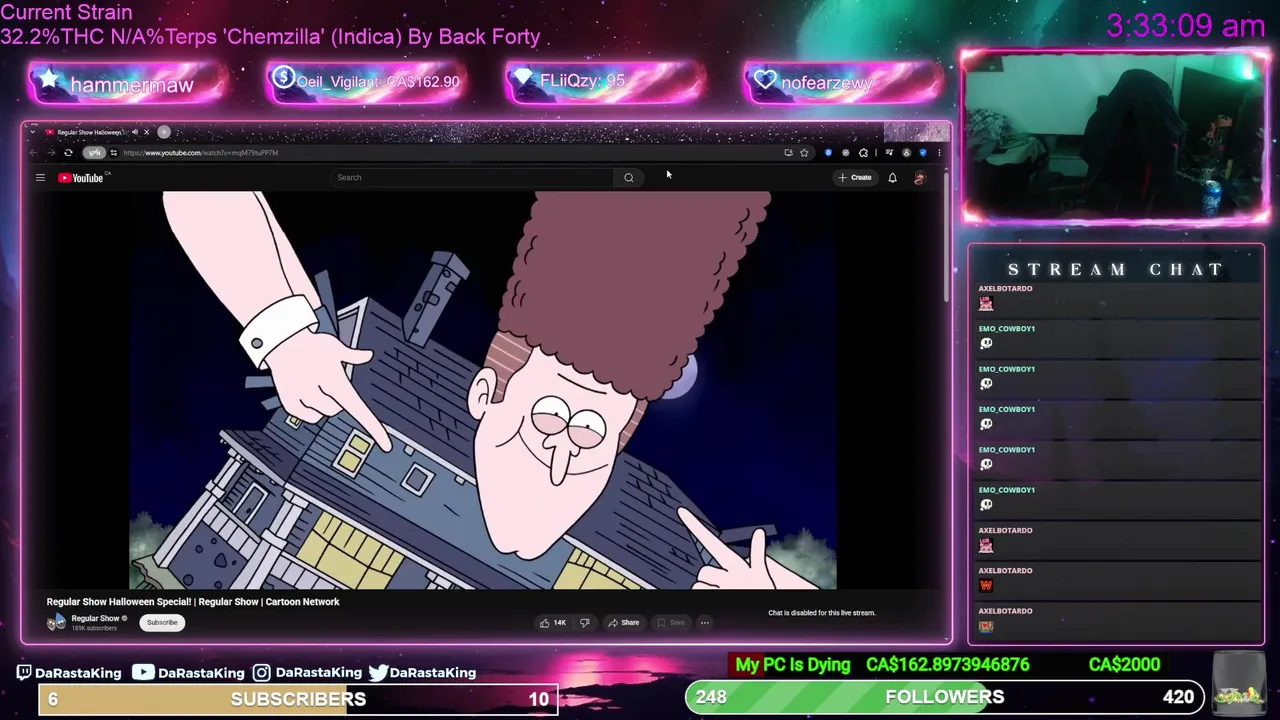The image size is (1280, 720).
Task: Subscribe to the Regular Show channel
Action: (x=162, y=623)
